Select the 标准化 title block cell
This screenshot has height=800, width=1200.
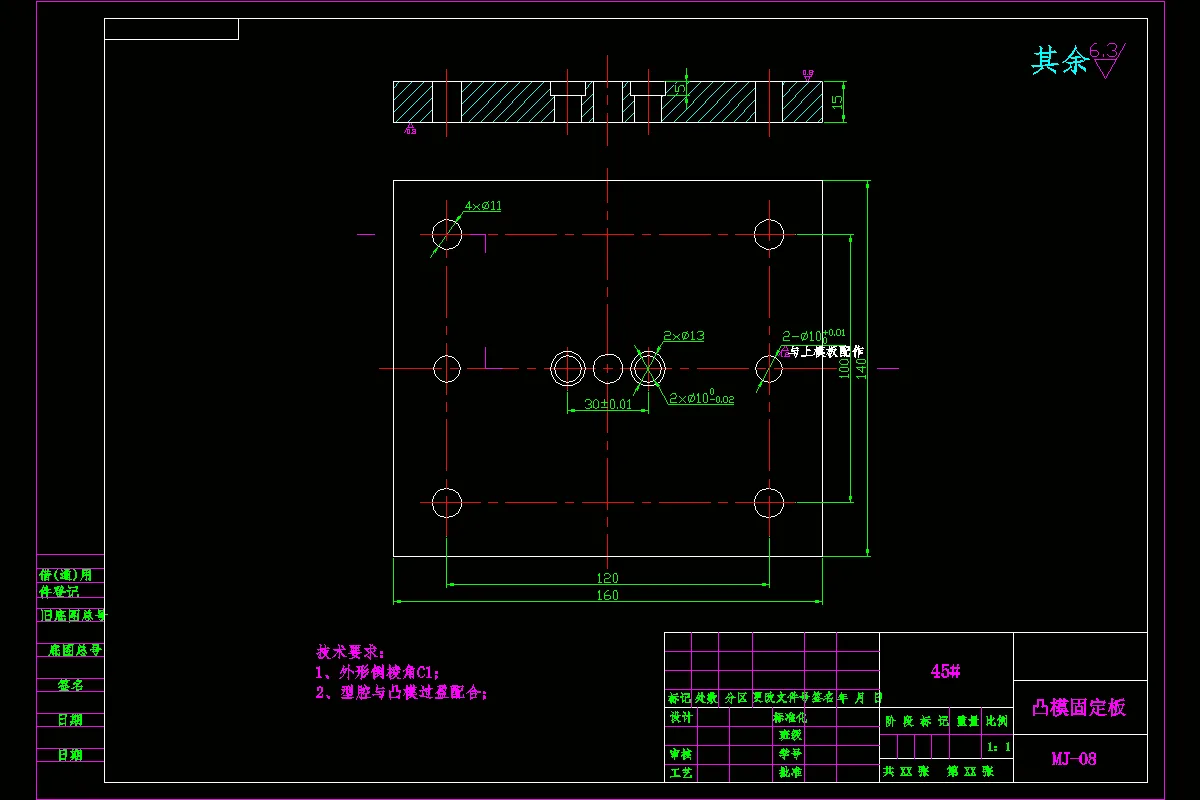tap(790, 717)
